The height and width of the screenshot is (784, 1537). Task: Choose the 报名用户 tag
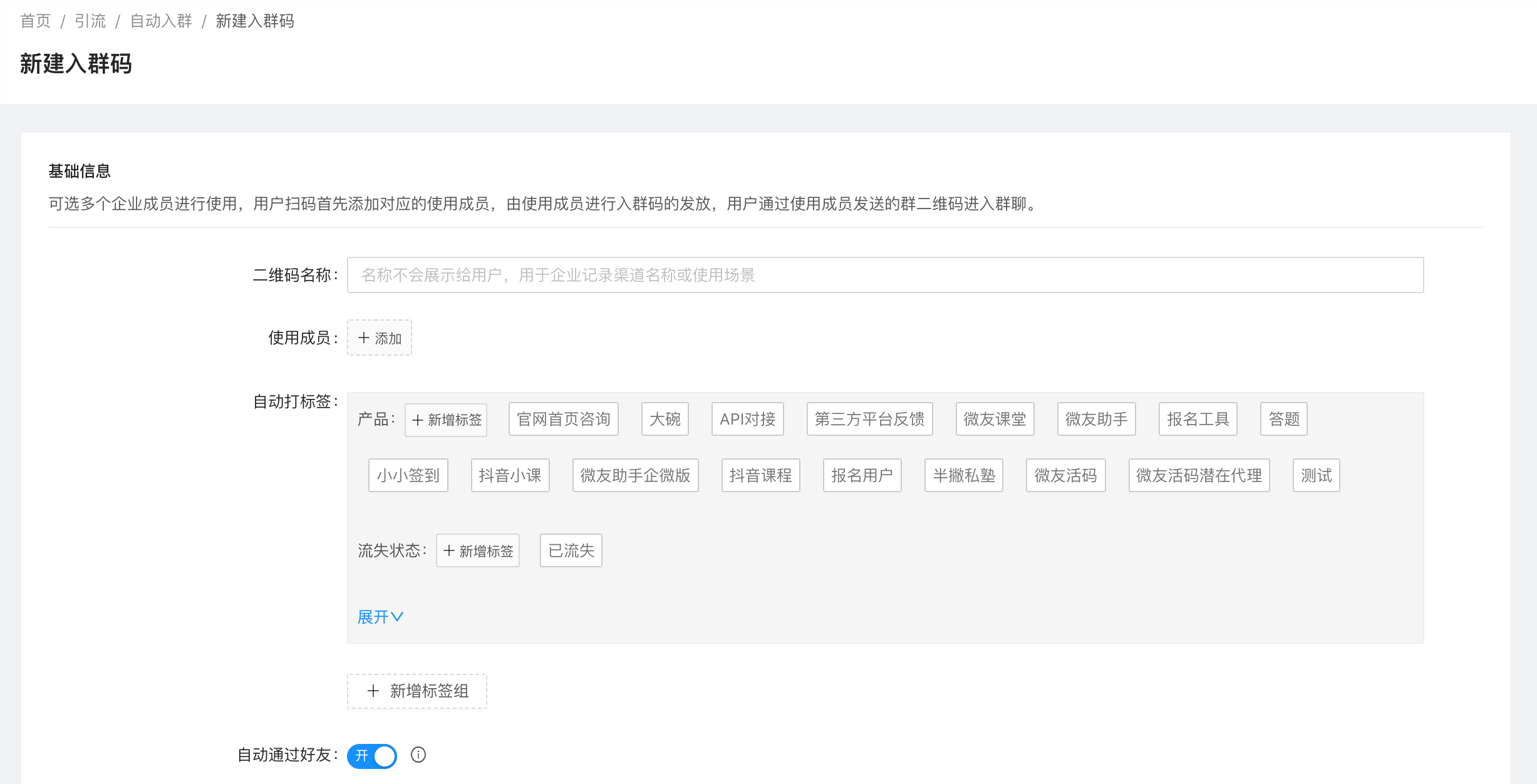point(862,475)
